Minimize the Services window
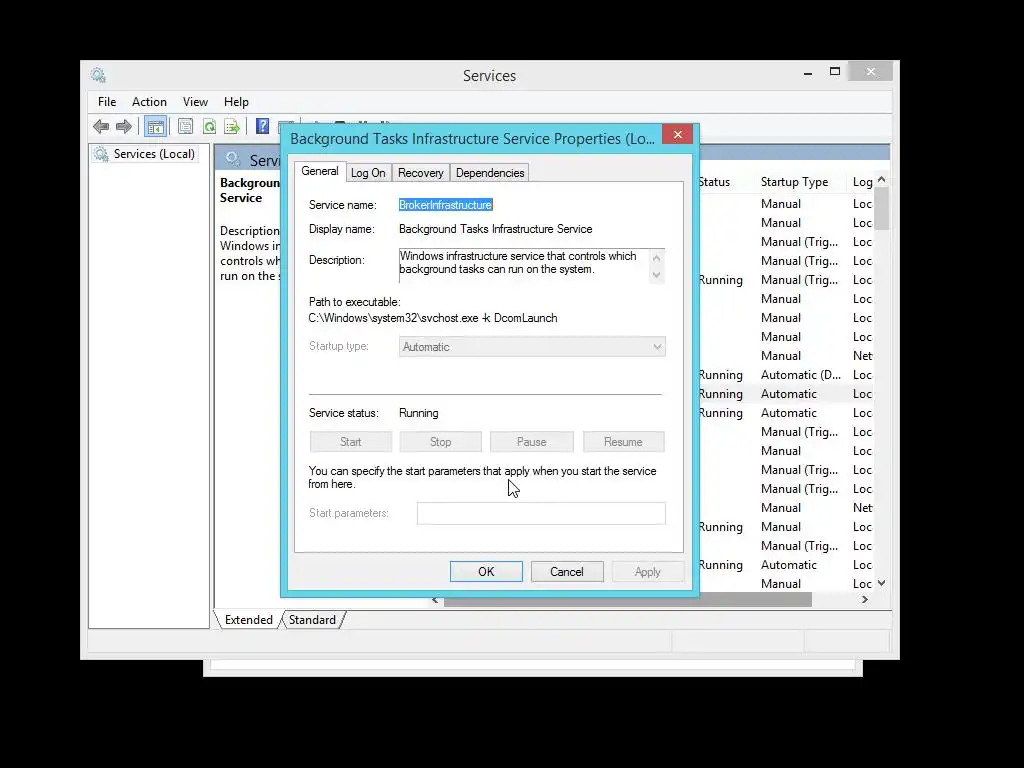This screenshot has height=768, width=1024. pos(808,72)
